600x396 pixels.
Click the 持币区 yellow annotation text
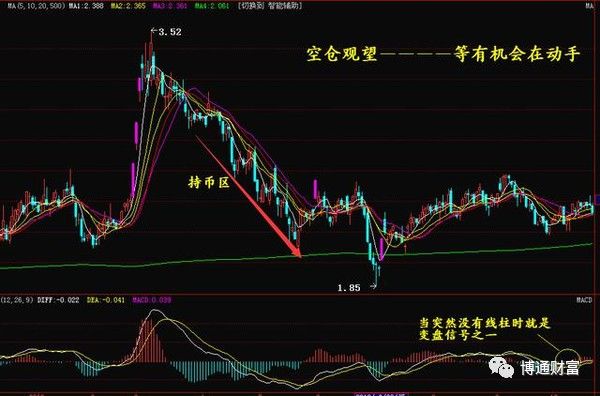pos(209,183)
